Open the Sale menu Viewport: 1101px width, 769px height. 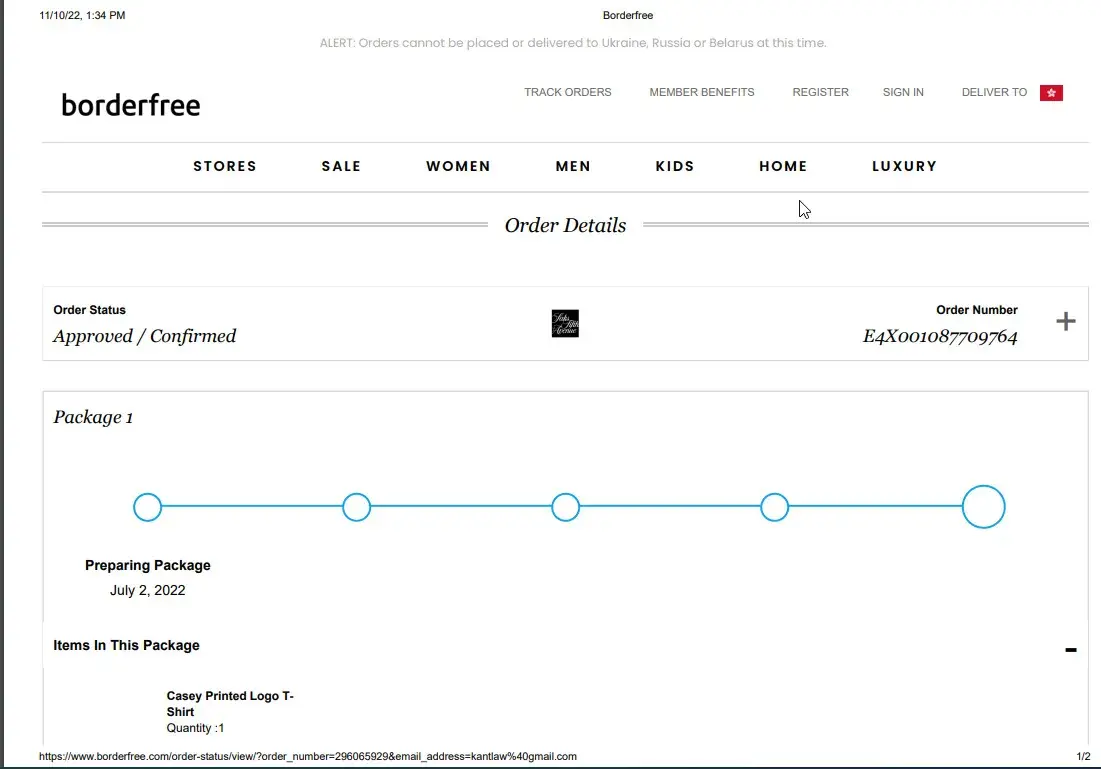point(341,167)
